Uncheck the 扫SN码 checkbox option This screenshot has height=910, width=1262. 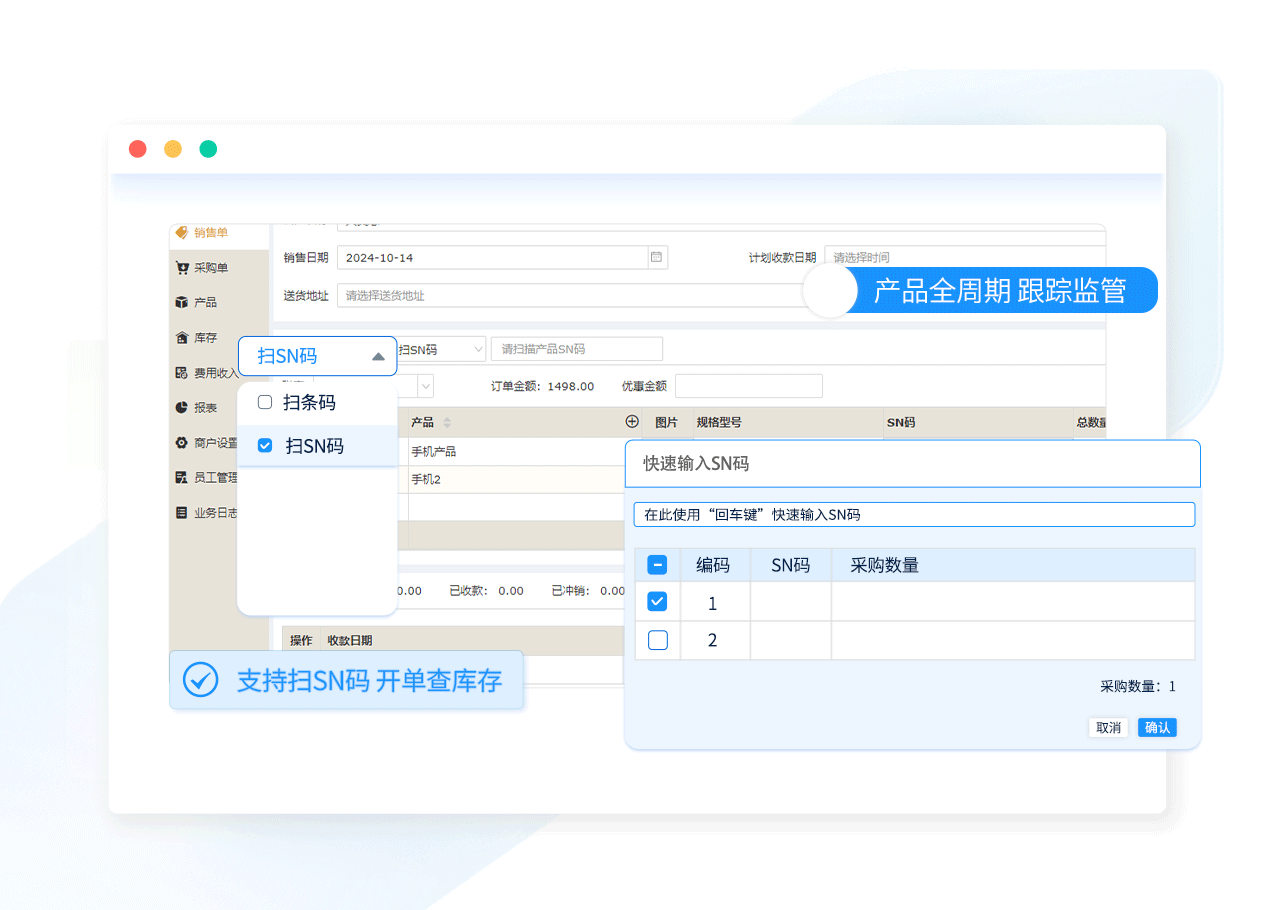(265, 445)
